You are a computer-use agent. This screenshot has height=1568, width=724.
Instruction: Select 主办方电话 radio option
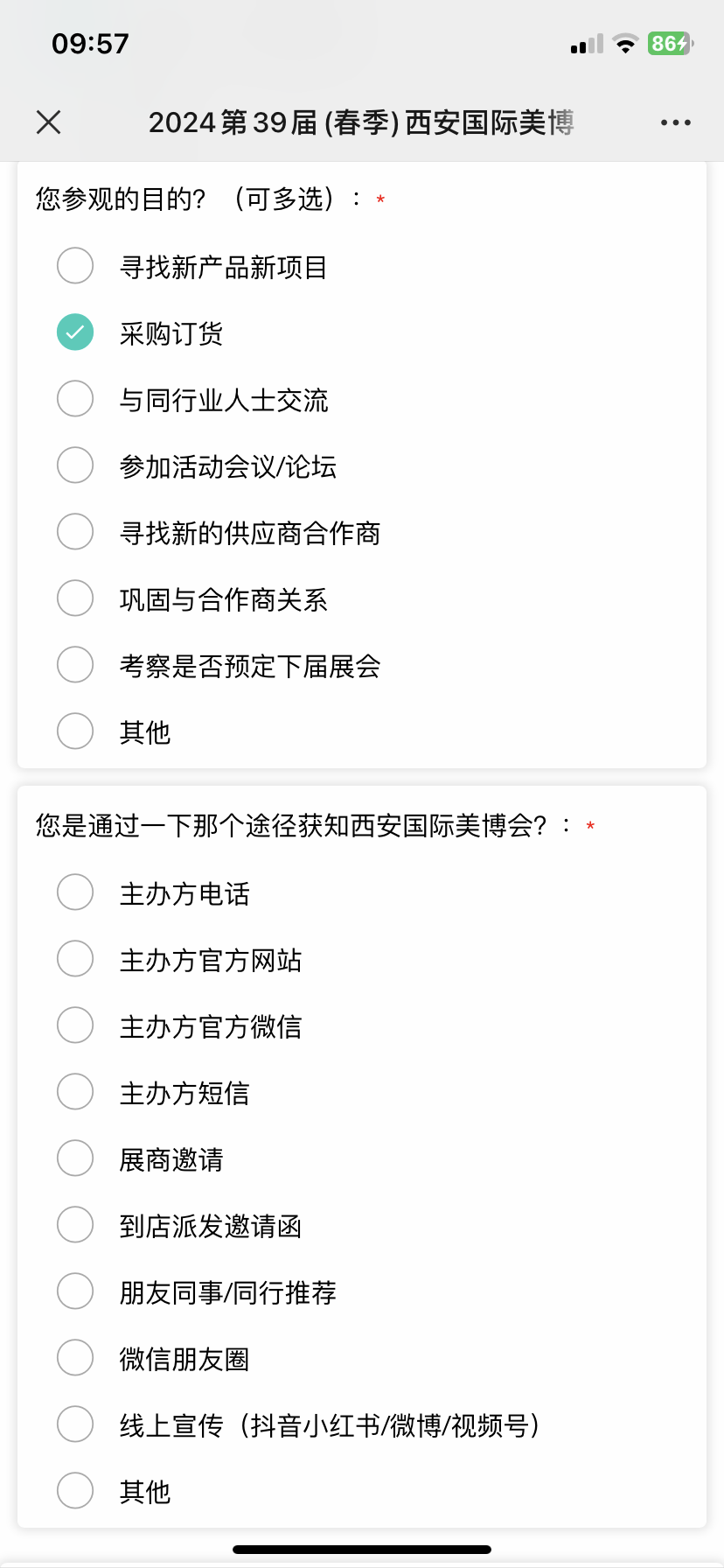tap(75, 892)
